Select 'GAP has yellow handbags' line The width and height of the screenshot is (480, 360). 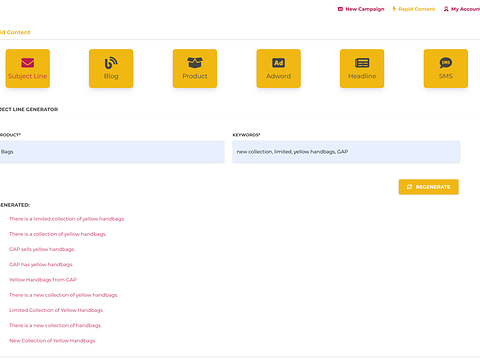click(x=41, y=265)
